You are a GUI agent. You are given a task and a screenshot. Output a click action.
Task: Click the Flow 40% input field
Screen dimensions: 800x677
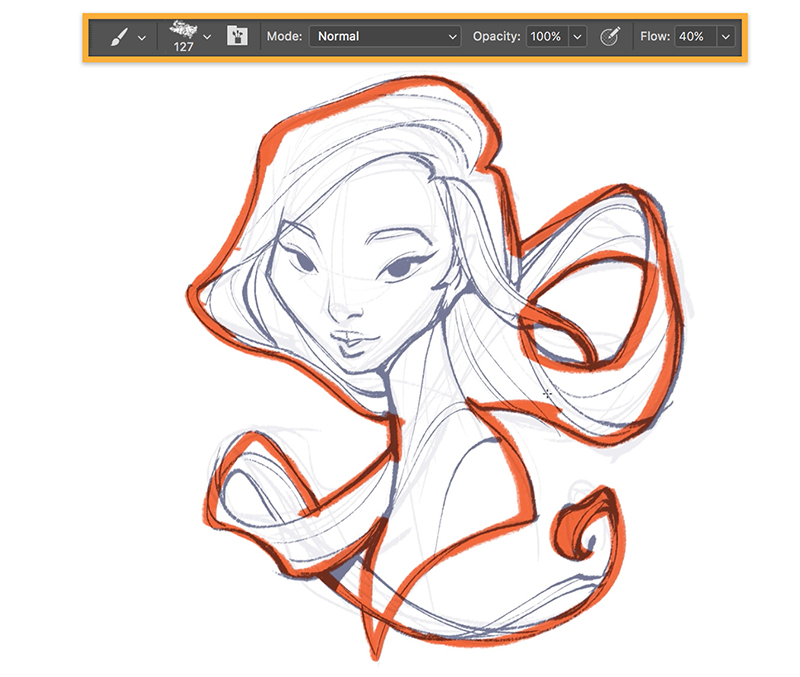pyautogui.click(x=693, y=37)
